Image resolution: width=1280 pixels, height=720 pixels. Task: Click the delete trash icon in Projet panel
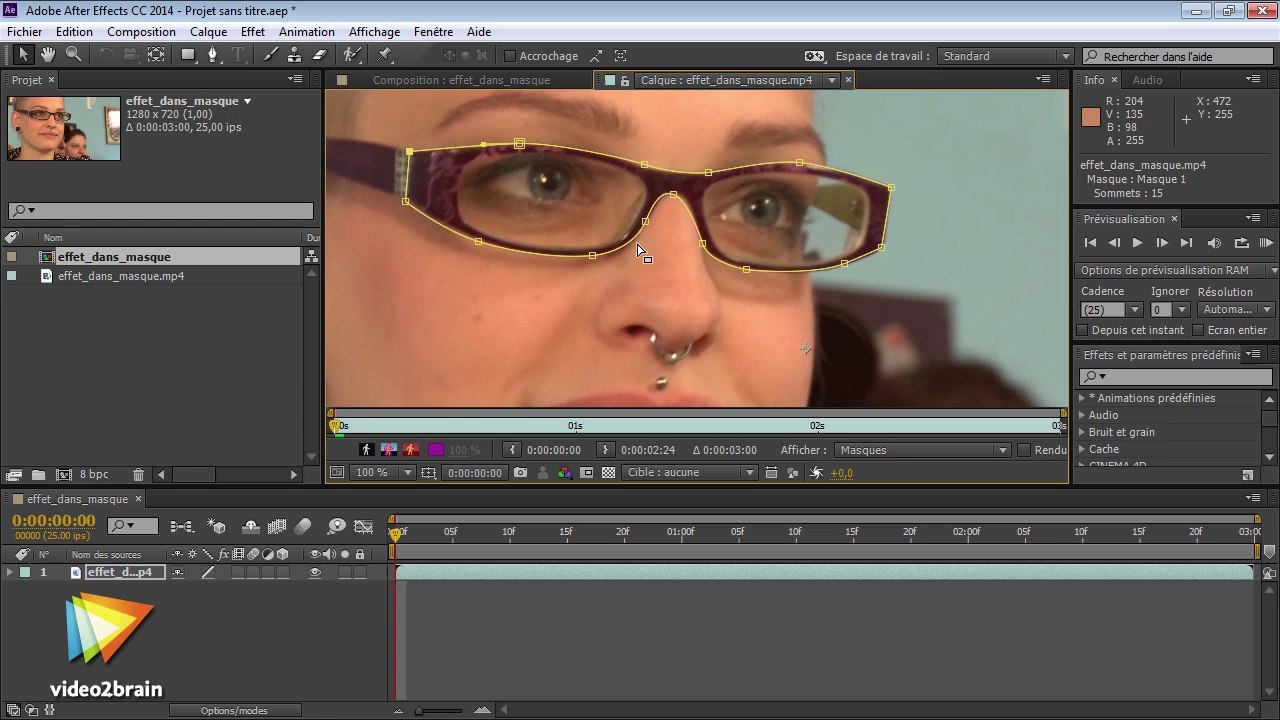pos(138,474)
